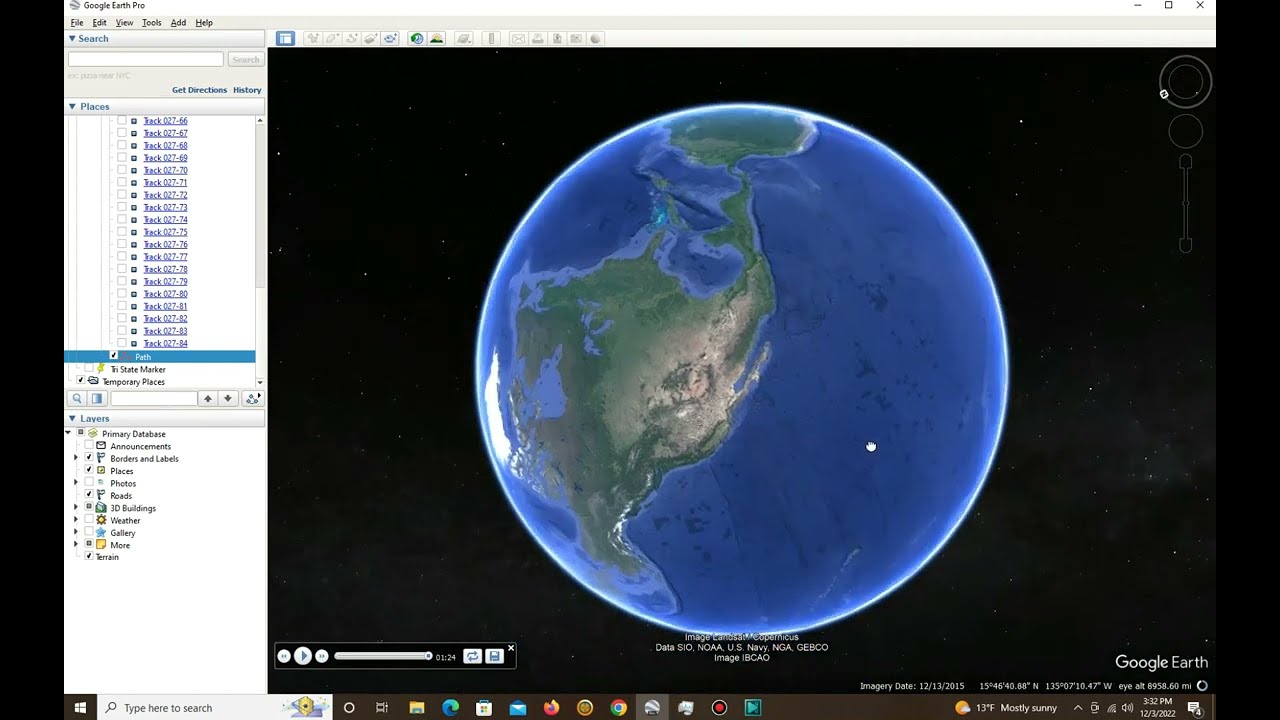1280x720 pixels.
Task: Click the Places panel search magnifier icon
Action: click(x=77, y=398)
